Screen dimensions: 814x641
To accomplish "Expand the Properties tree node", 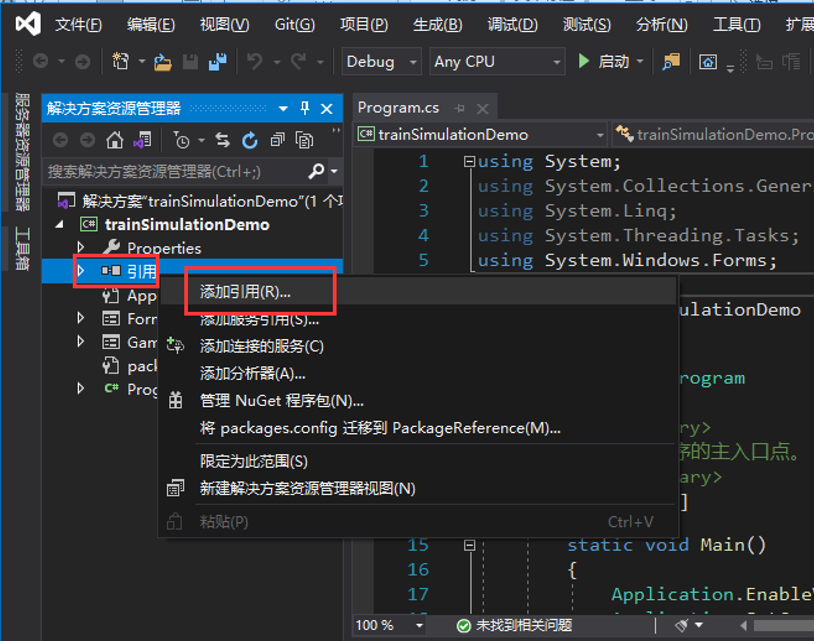I will click(81, 246).
